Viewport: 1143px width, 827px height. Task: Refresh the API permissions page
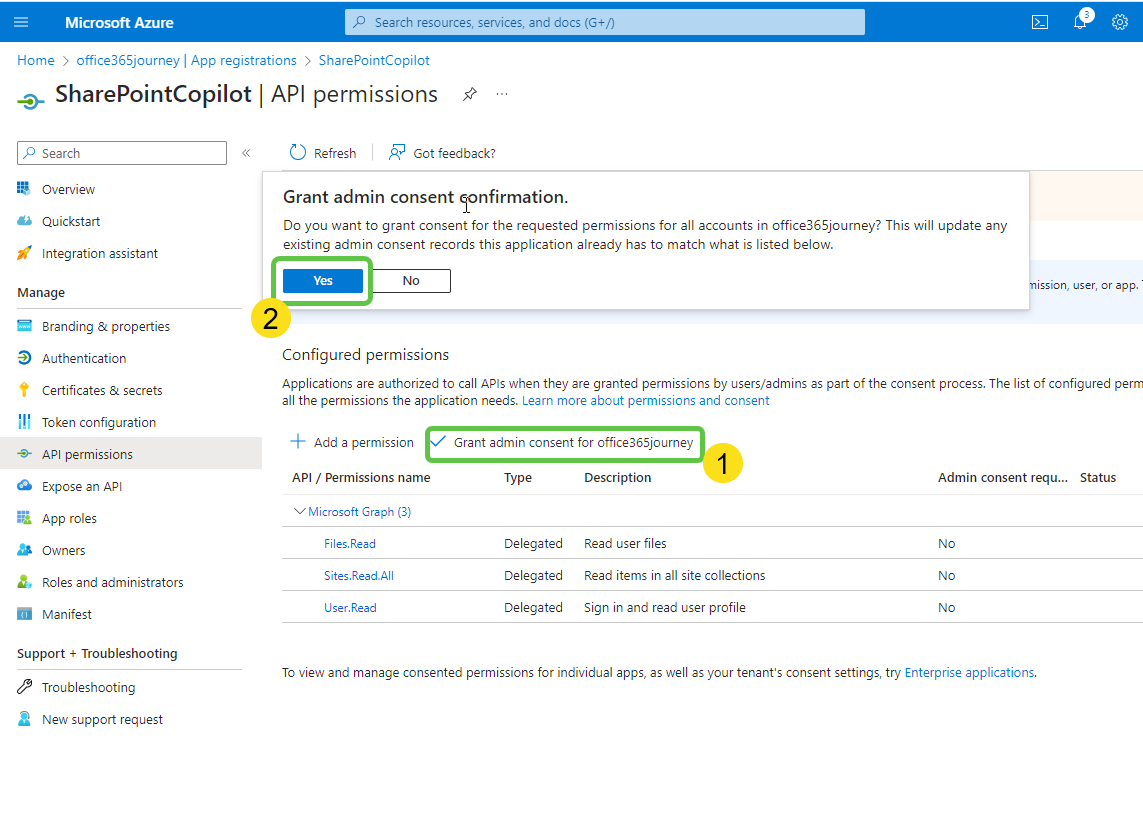322,152
